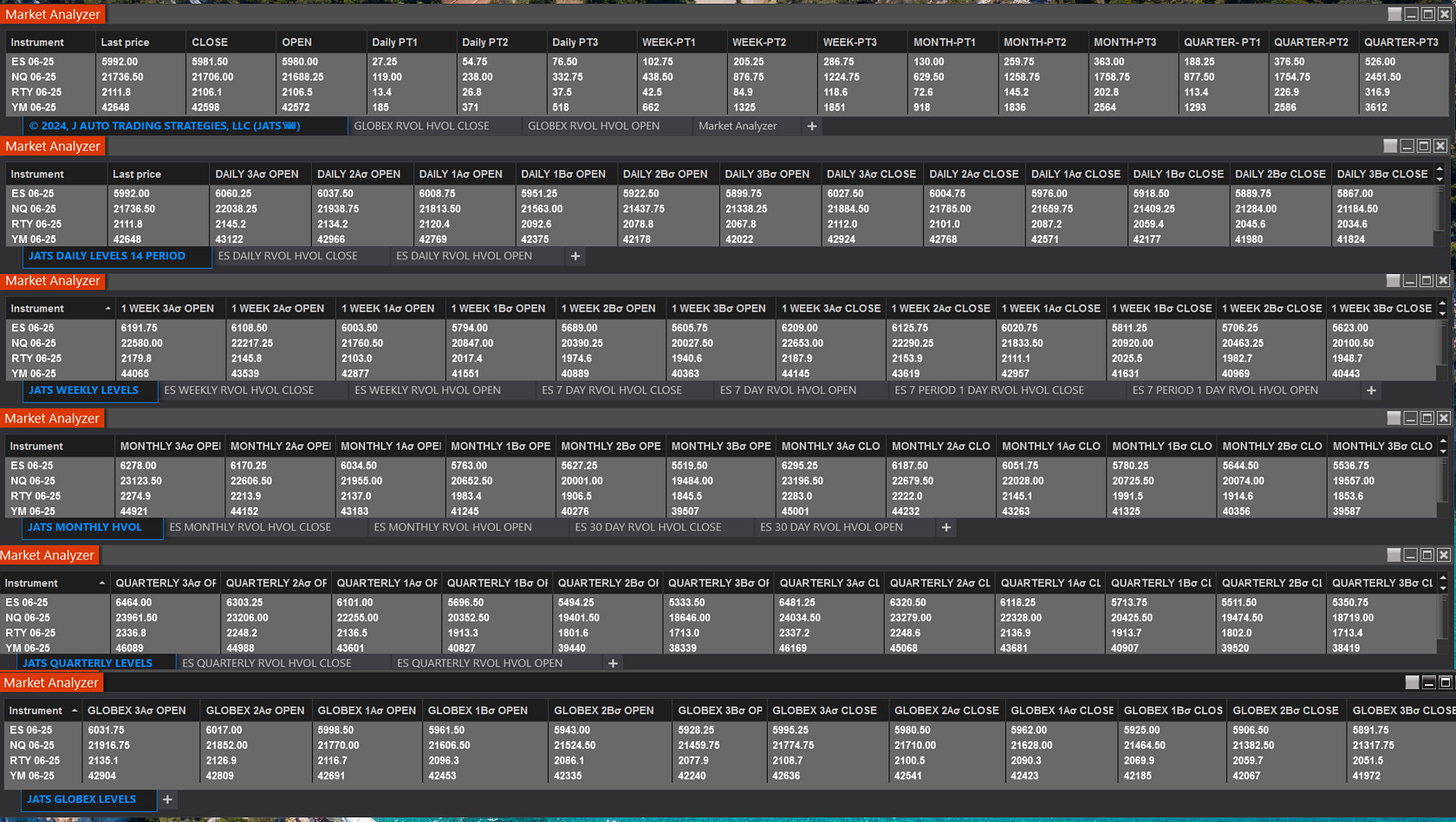Image resolution: width=1456 pixels, height=822 pixels.
Task: Add a new tab after the Market Analyzer tab
Action: [812, 126]
